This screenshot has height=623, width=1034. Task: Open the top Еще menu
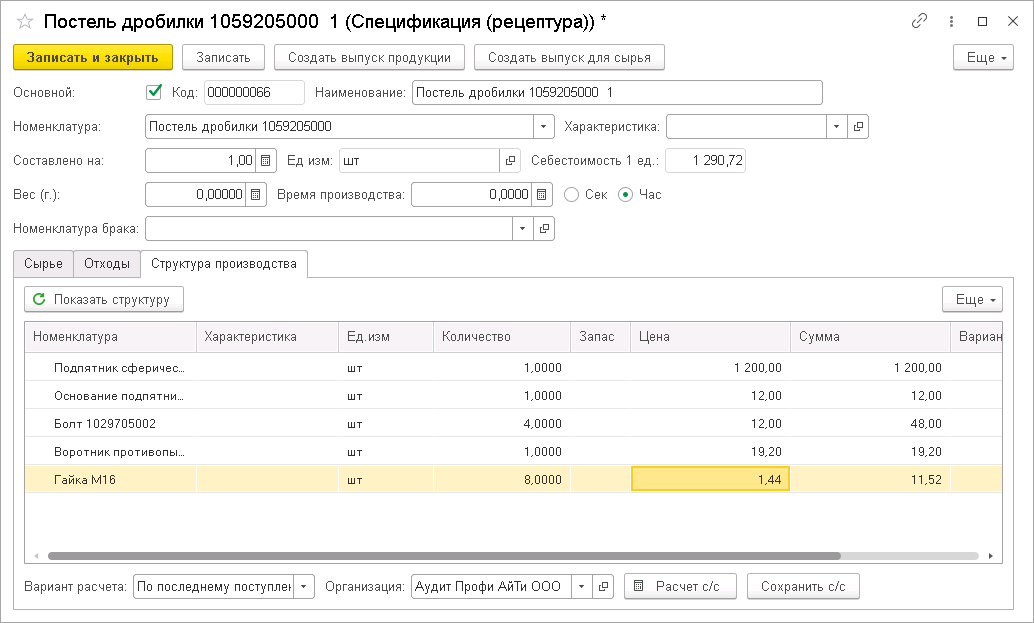pos(983,57)
